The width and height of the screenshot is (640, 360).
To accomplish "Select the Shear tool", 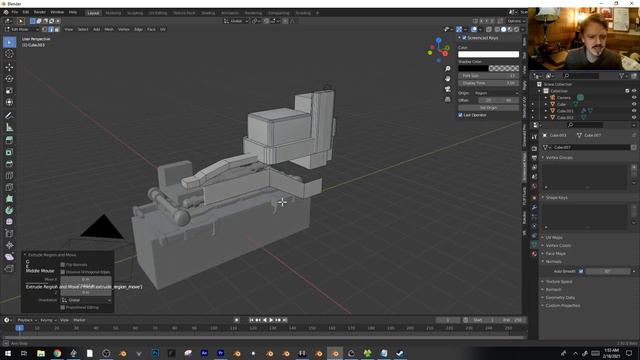I will pyautogui.click(x=9, y=257).
